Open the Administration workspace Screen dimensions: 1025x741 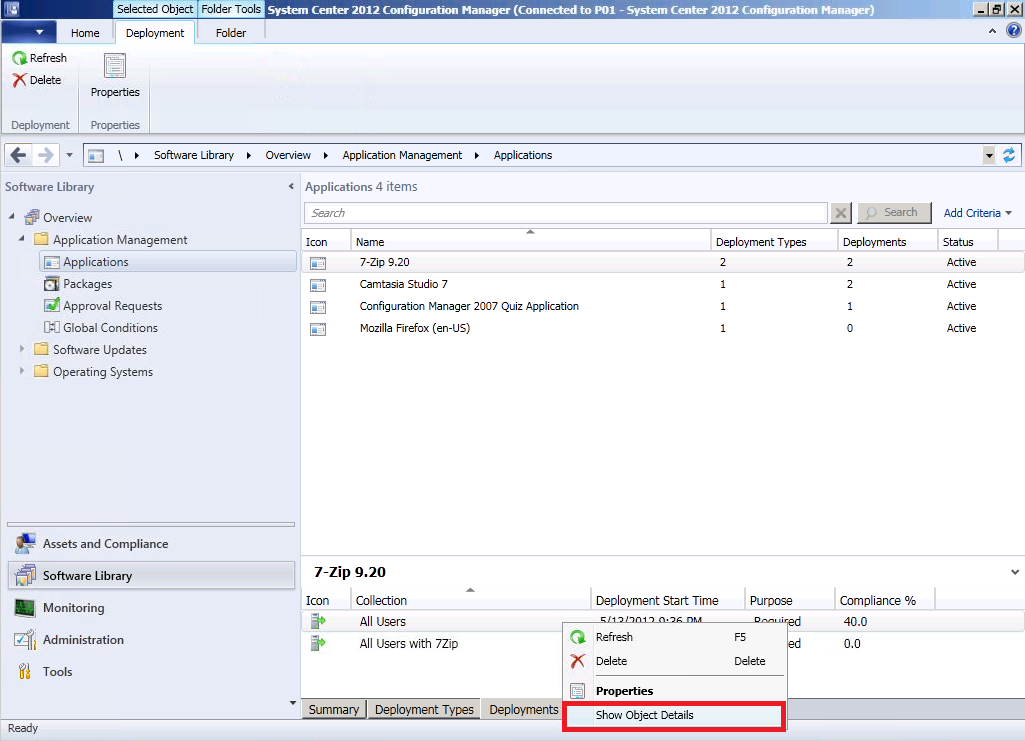pyautogui.click(x=151, y=640)
